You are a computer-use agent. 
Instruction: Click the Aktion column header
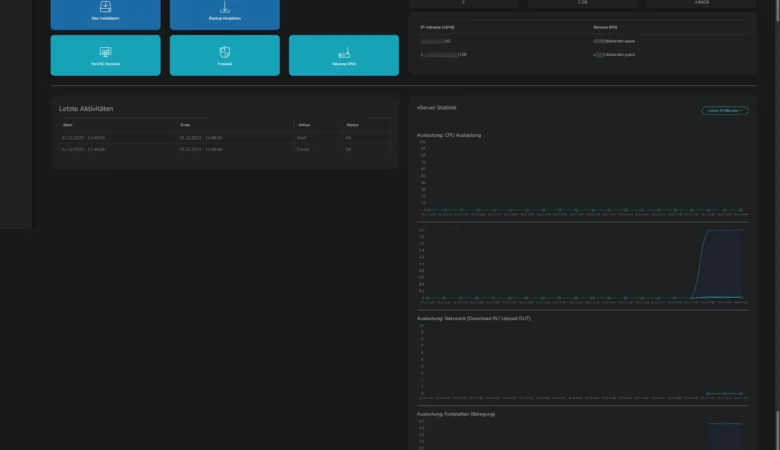click(x=304, y=125)
